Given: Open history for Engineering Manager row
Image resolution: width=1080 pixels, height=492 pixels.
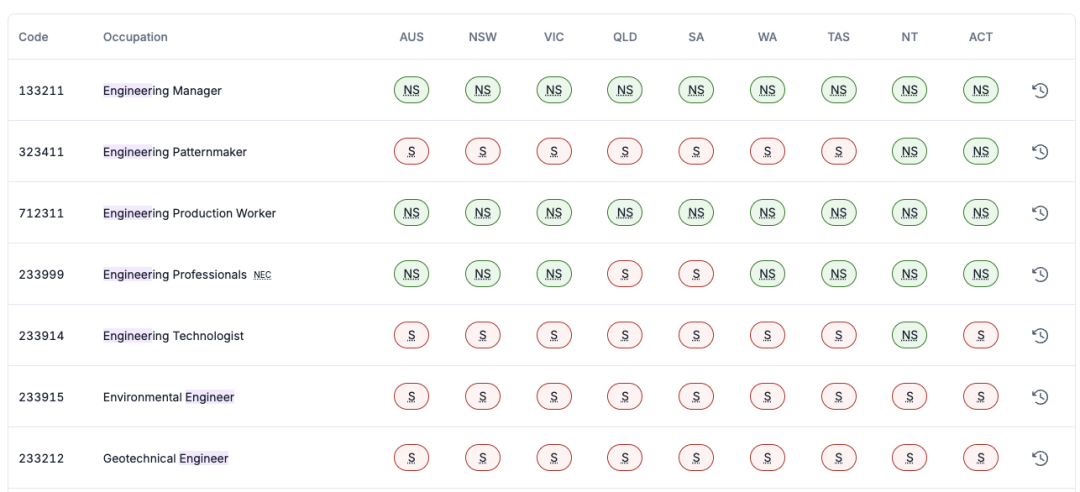Looking at the screenshot, I should coord(1040,91).
